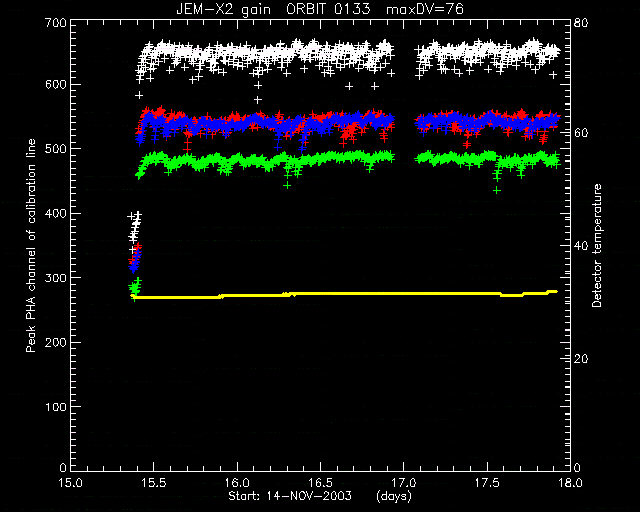Click the Peak PHA channel axis title
Image resolution: width=640 pixels, height=512 pixels.
31,245
